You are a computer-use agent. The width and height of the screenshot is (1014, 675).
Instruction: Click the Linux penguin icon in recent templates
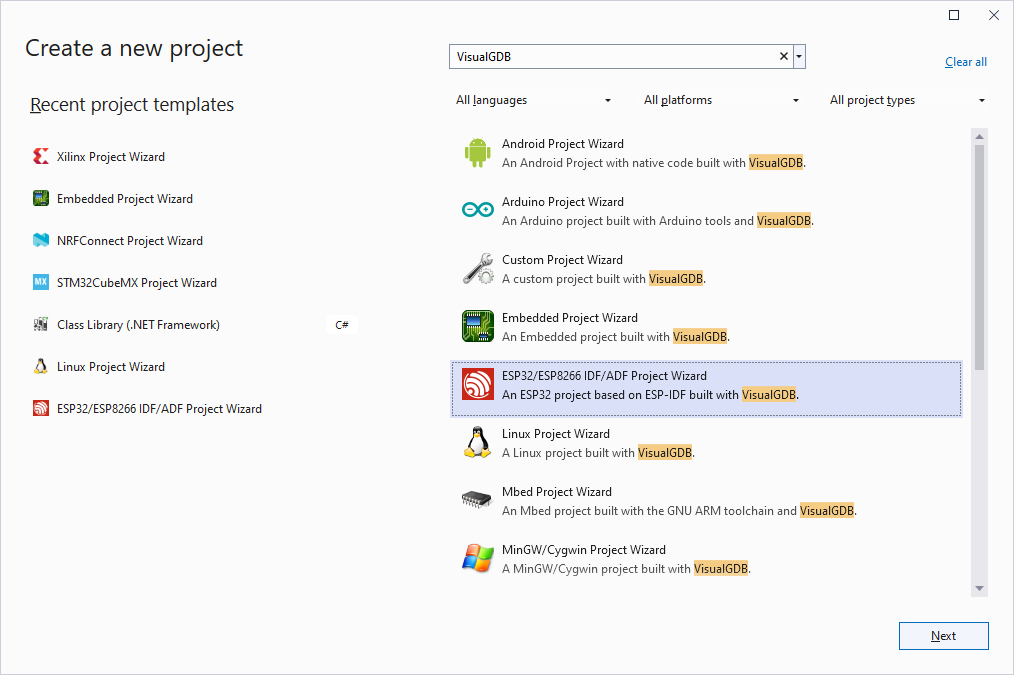41,367
